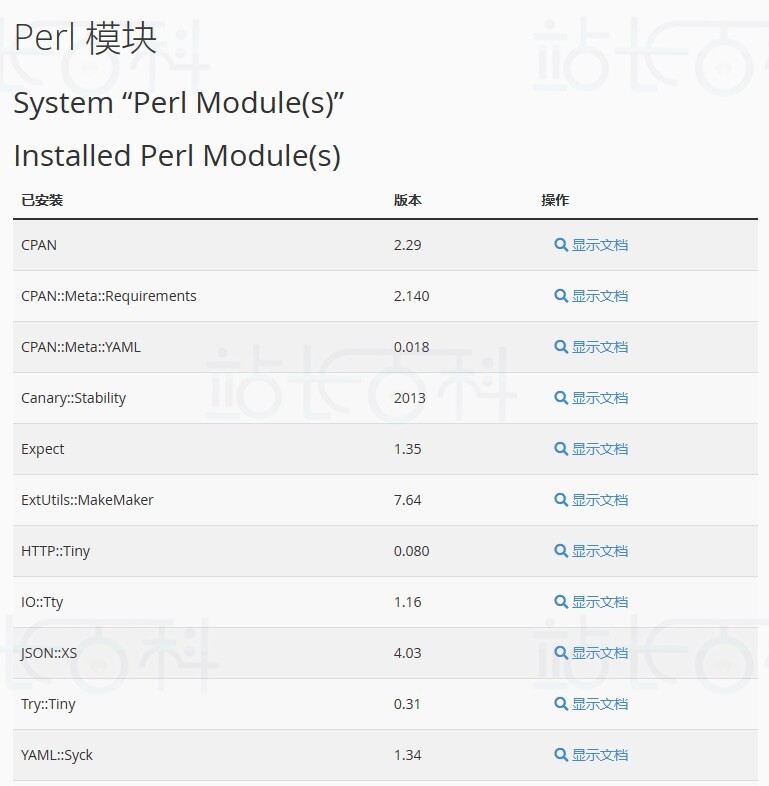Click the magnifier icon beside CPAN::Meta::YAML
Image resolution: width=769 pixels, height=786 pixels.
click(560, 347)
